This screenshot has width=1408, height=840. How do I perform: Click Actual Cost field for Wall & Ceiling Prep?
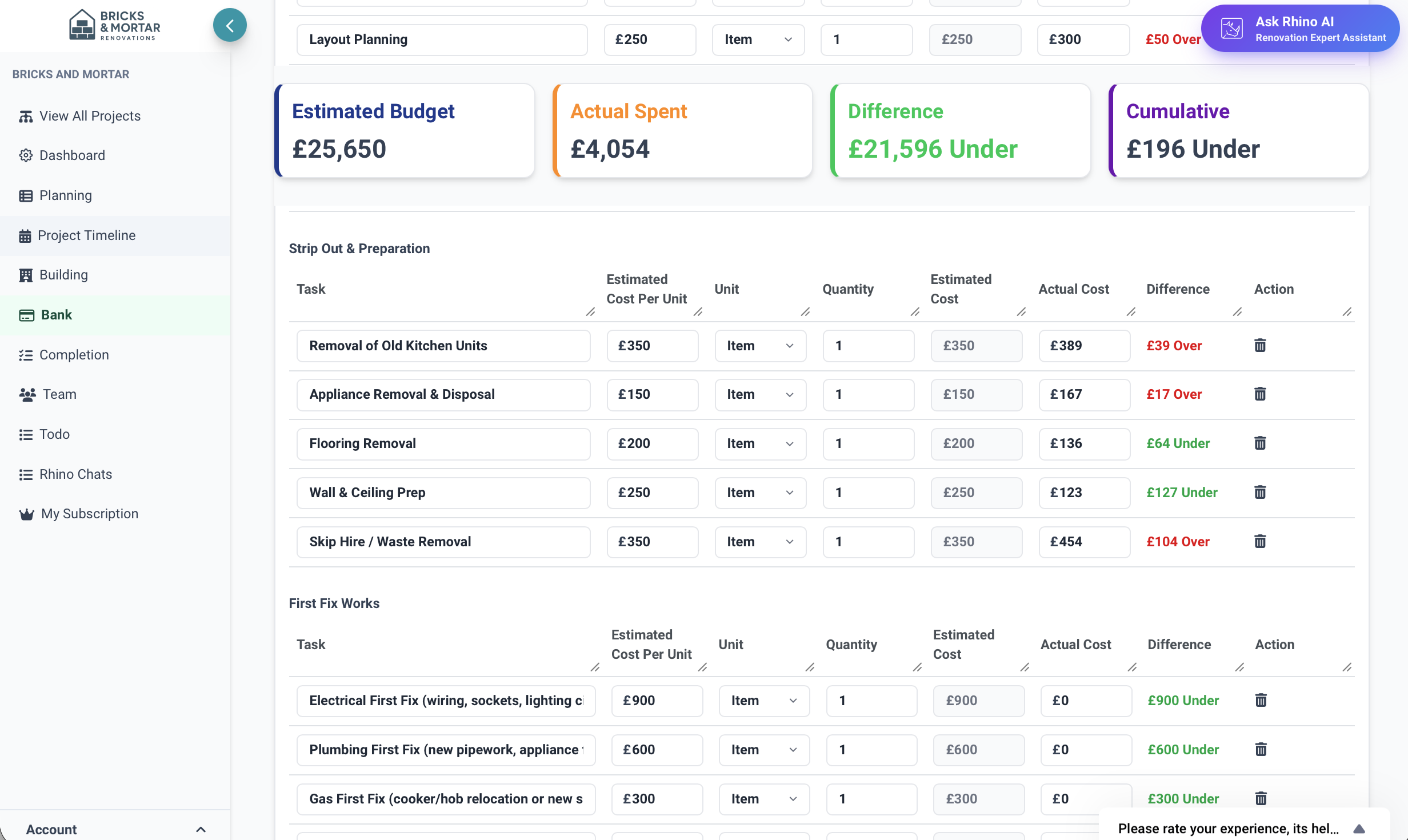point(1083,493)
